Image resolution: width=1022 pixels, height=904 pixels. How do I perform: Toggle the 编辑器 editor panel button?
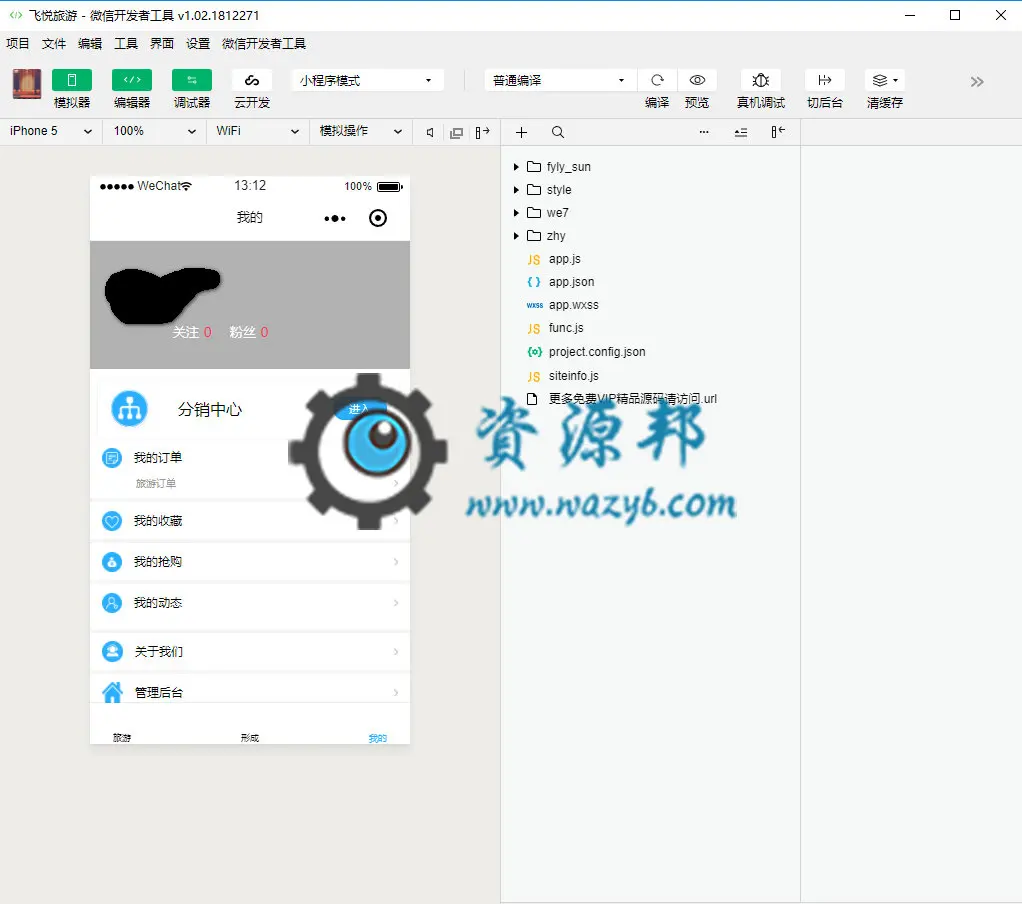[x=132, y=80]
